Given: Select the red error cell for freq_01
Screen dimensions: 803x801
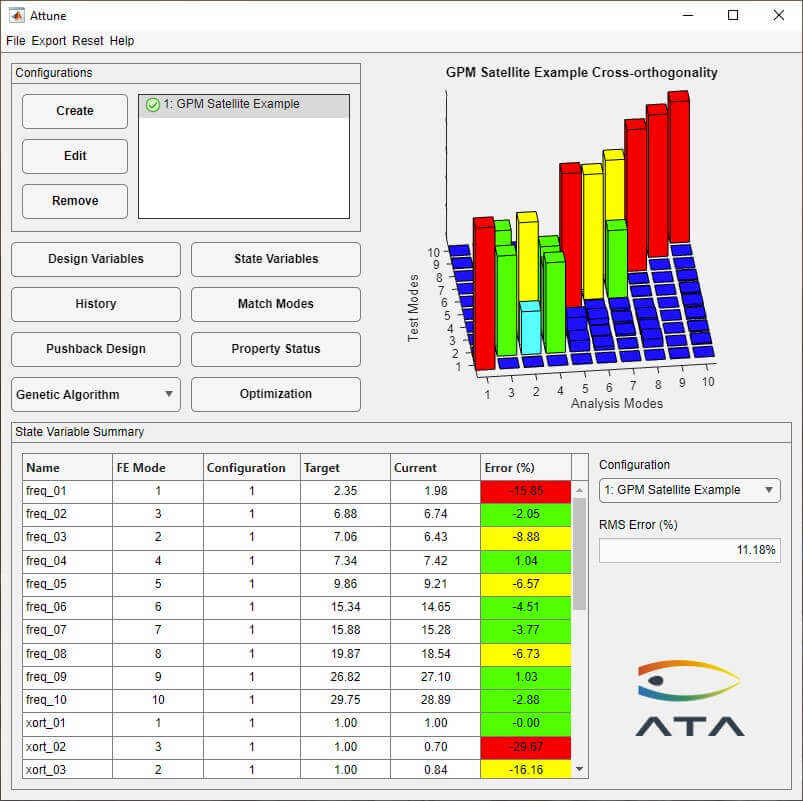Looking at the screenshot, I should pyautogui.click(x=525, y=491).
